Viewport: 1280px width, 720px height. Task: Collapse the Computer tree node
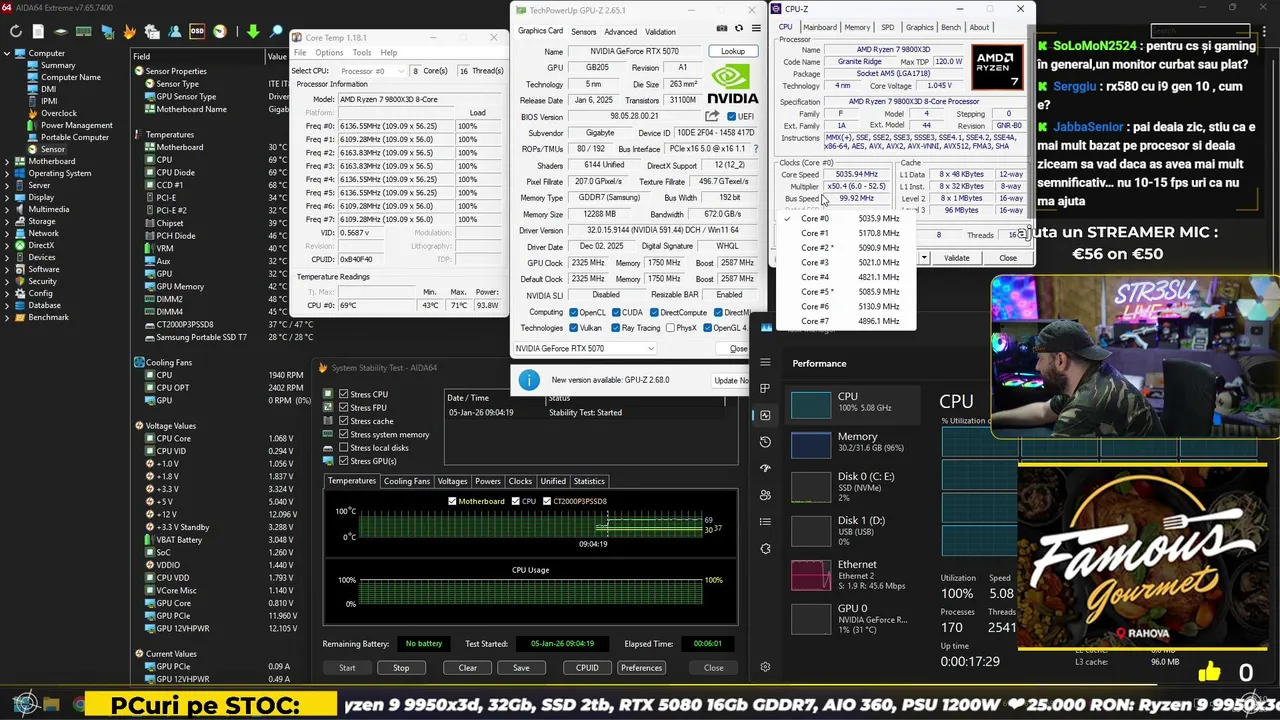click(9, 53)
